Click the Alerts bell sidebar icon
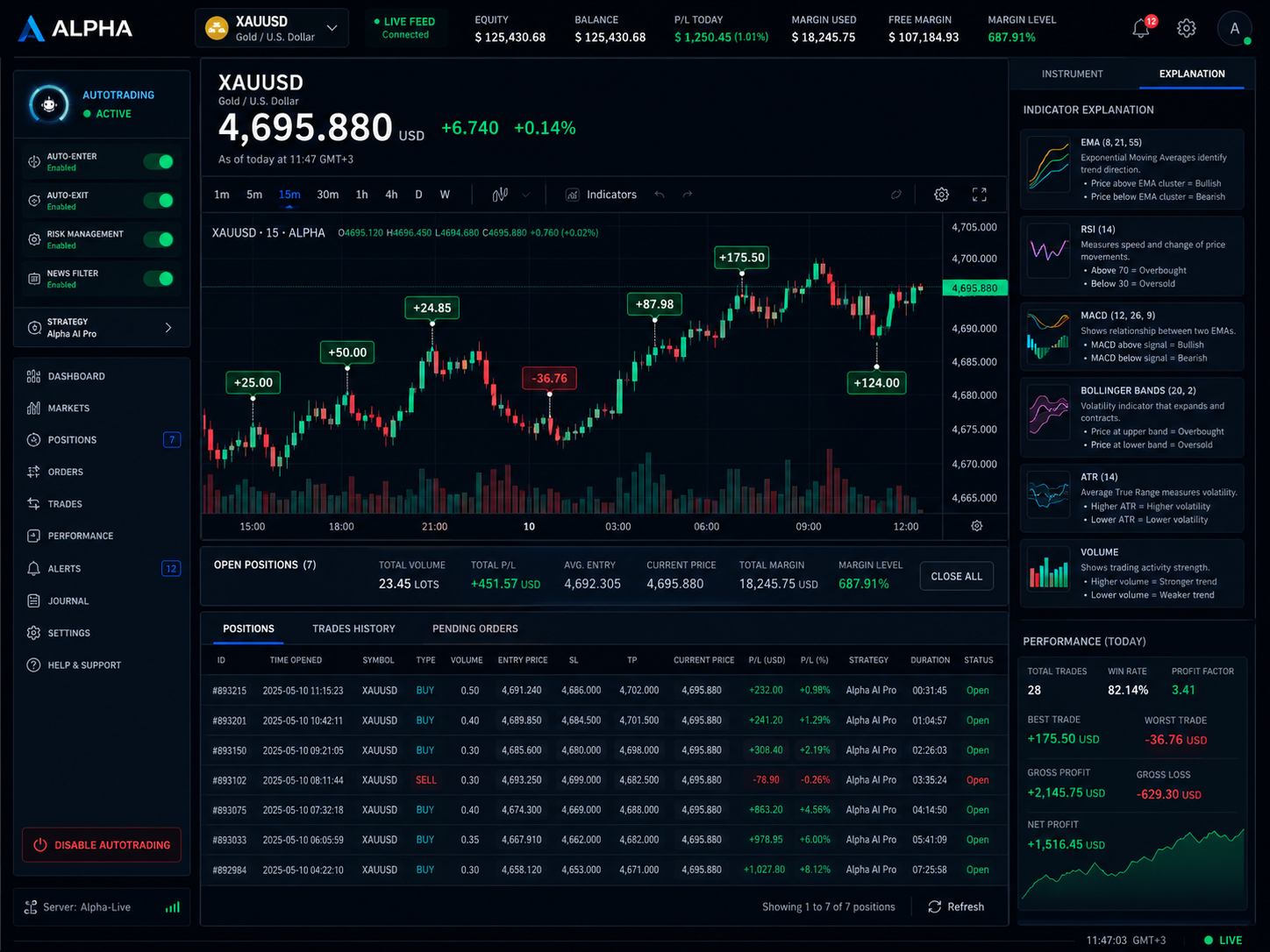 coord(33,568)
